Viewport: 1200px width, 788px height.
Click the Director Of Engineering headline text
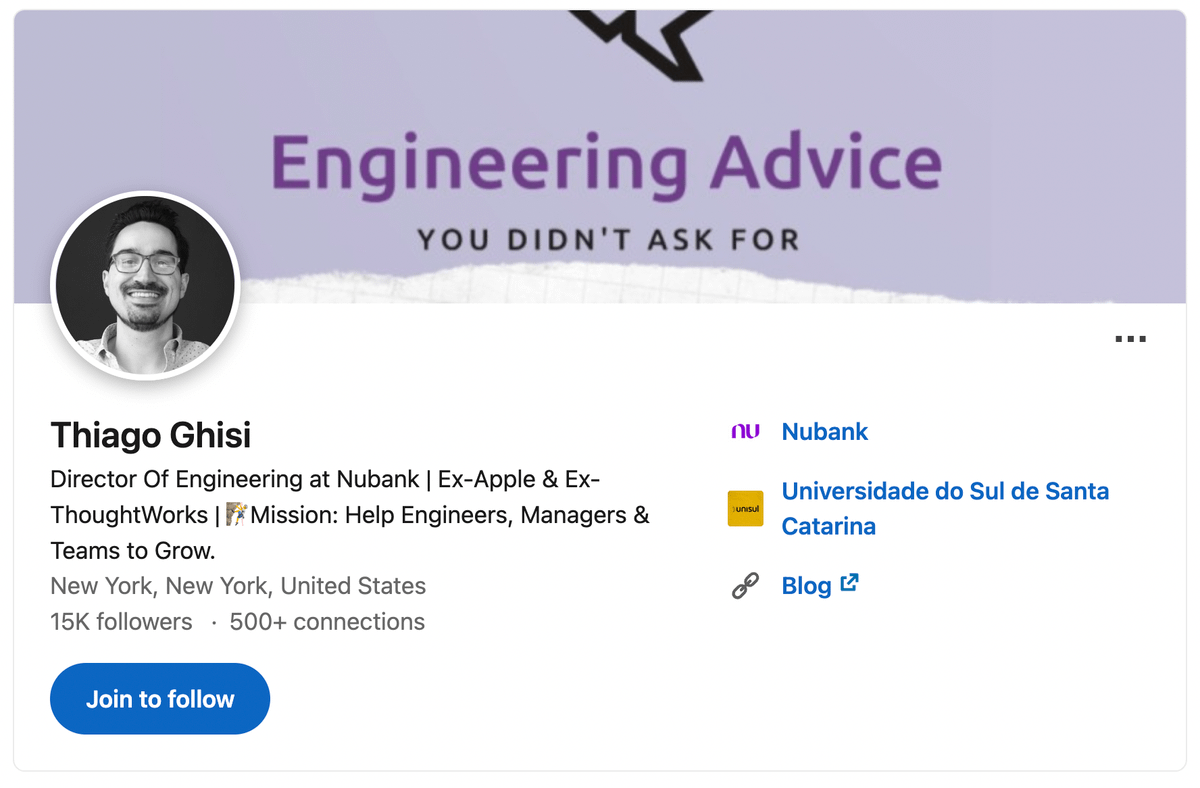350,515
